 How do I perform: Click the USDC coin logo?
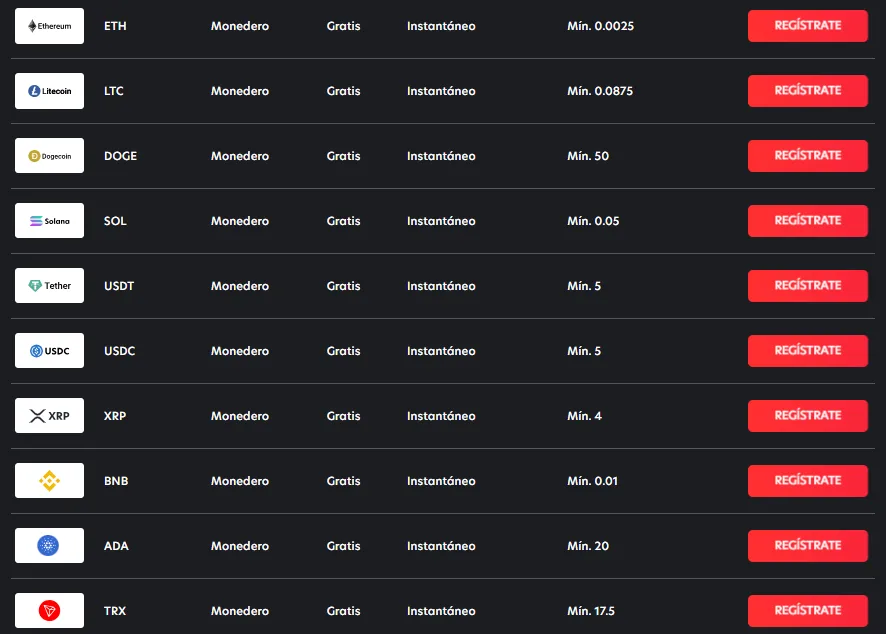pyautogui.click(x=49, y=351)
